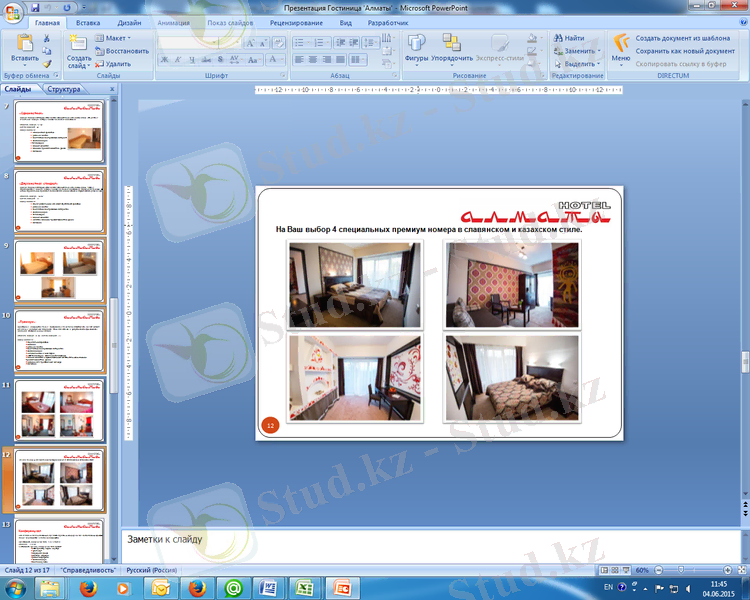
Task: Click the Создать слайд new slide icon
Action: [x=78, y=43]
